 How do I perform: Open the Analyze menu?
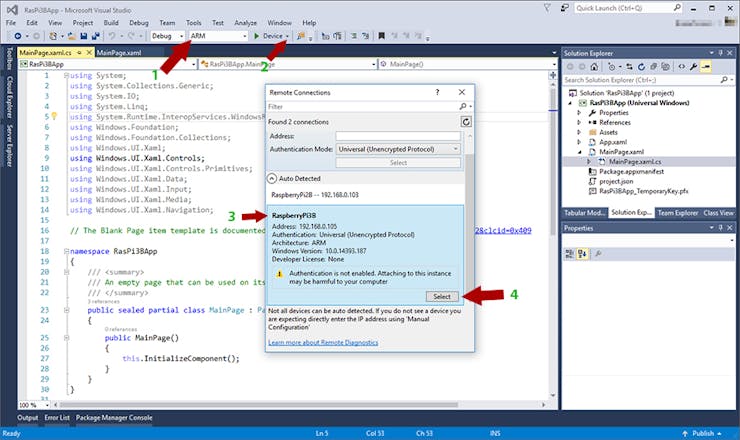(245, 23)
